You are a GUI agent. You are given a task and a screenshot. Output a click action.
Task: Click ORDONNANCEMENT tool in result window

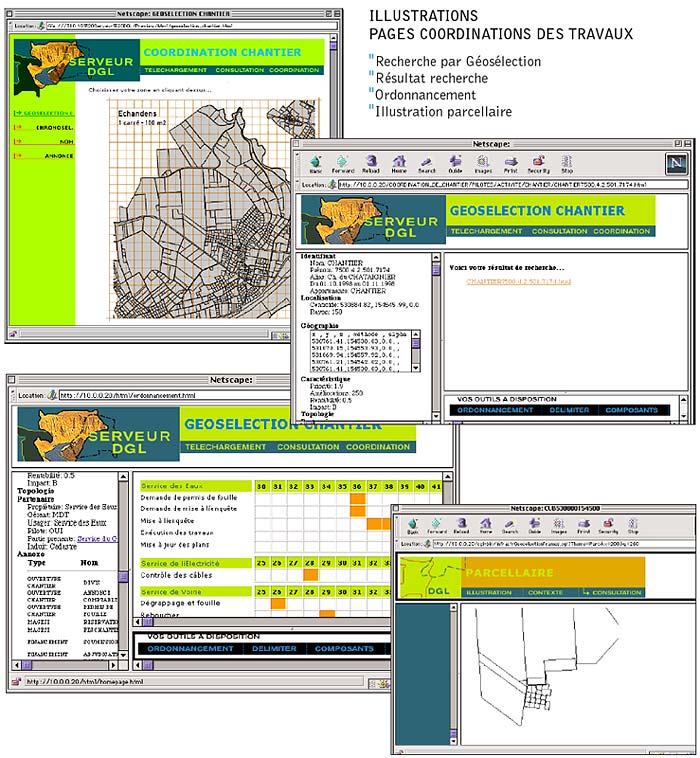[495, 410]
